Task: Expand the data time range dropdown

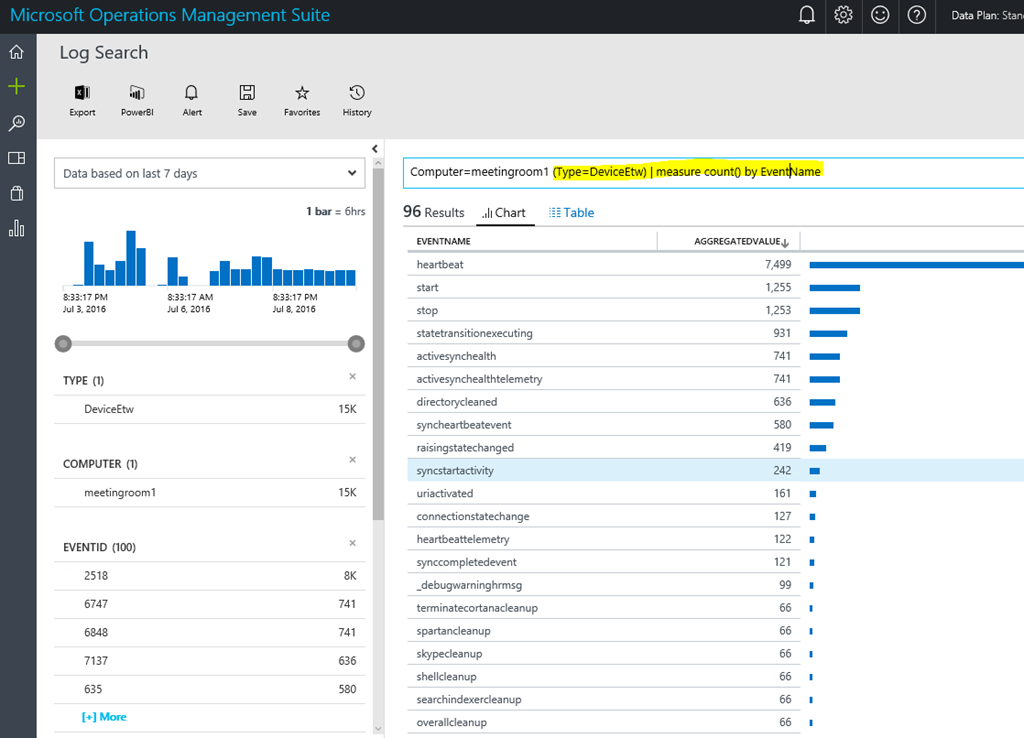Action: (209, 173)
